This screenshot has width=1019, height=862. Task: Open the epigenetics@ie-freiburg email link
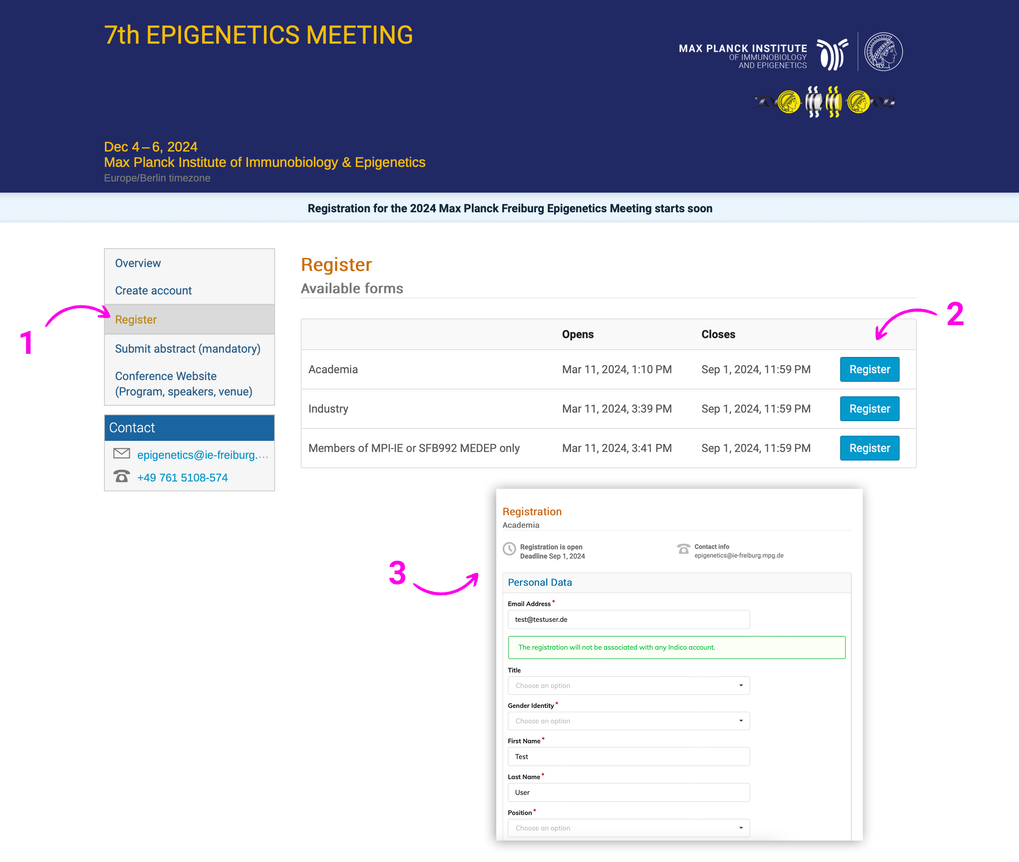coord(203,455)
